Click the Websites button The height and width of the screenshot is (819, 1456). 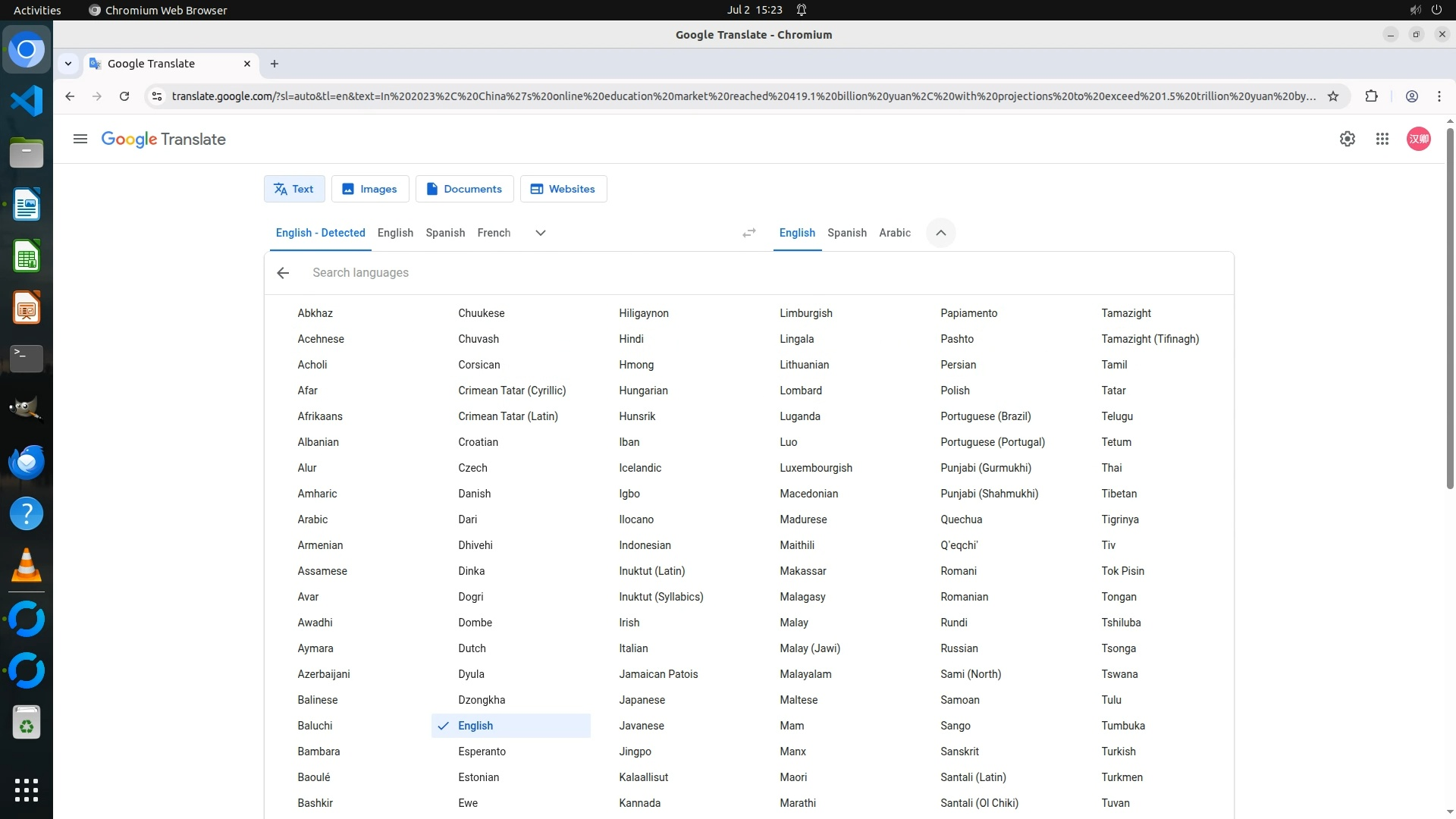(x=563, y=189)
